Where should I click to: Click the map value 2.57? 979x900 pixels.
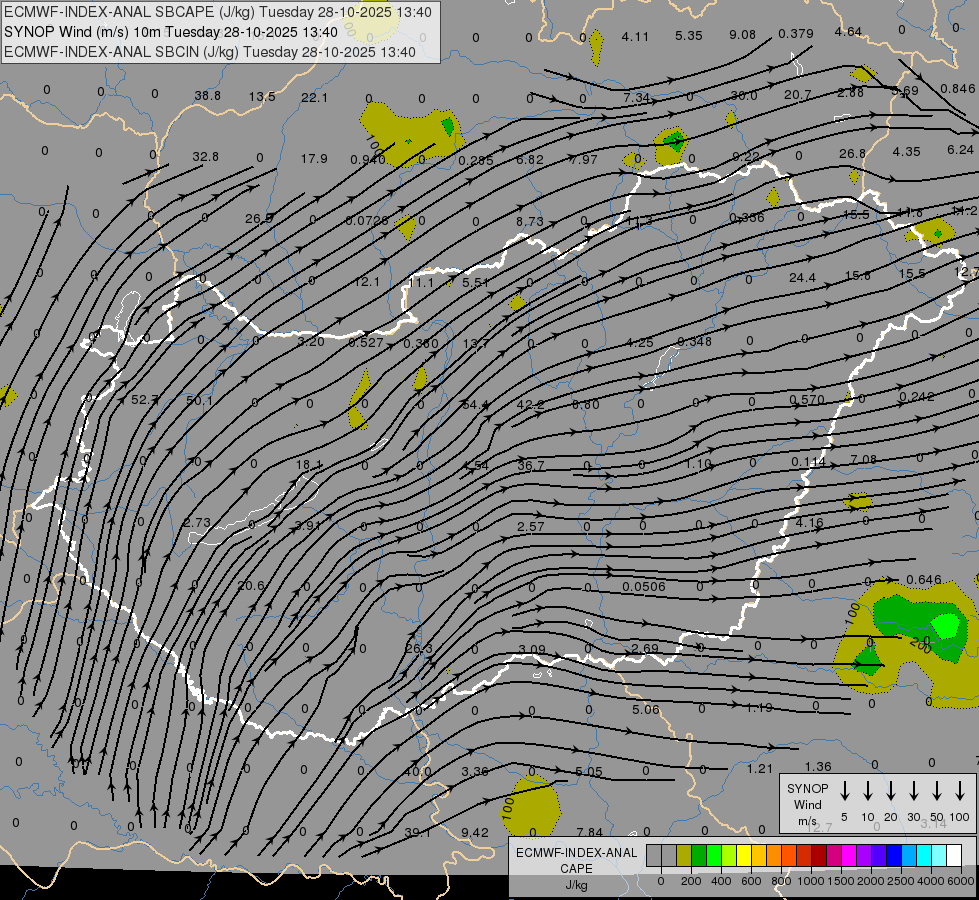[531, 526]
